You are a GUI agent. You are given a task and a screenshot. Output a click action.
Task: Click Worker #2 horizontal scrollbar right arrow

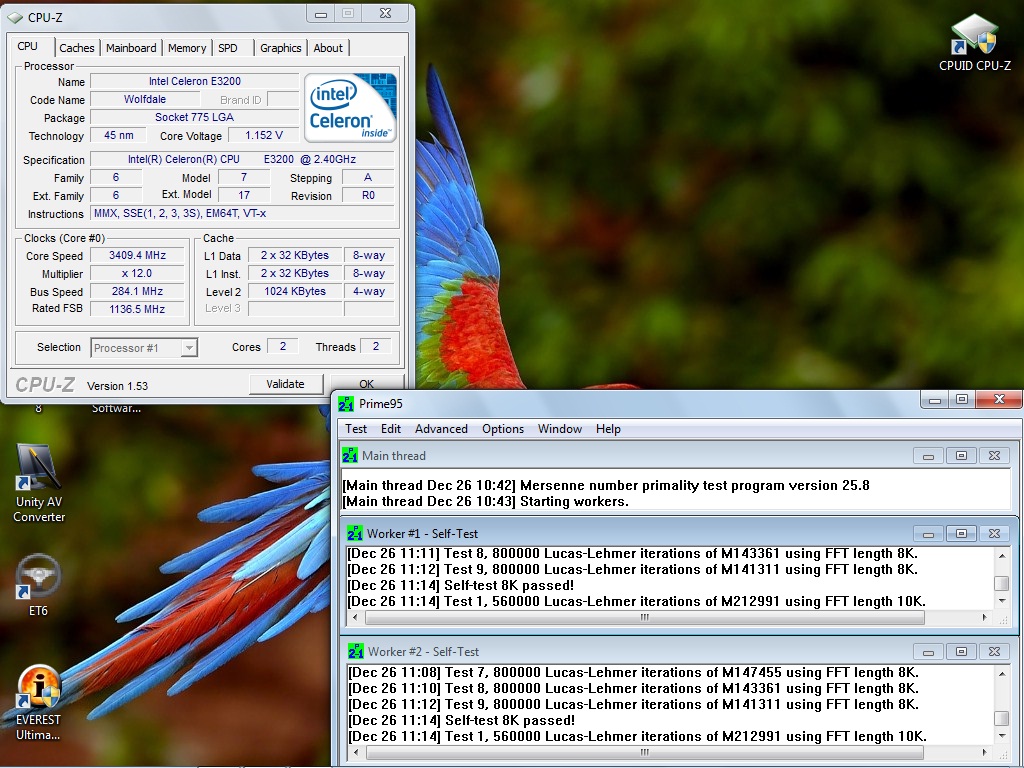pyautogui.click(x=985, y=752)
